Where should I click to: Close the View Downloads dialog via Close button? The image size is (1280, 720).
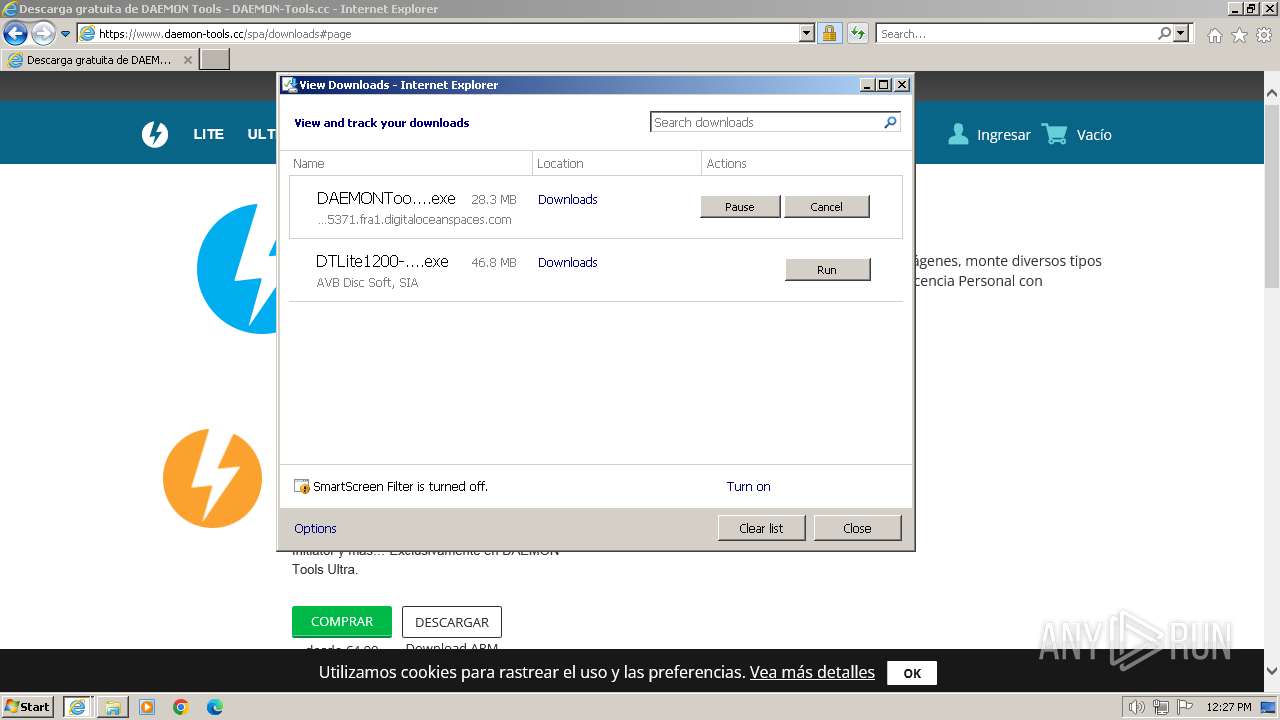click(x=857, y=528)
